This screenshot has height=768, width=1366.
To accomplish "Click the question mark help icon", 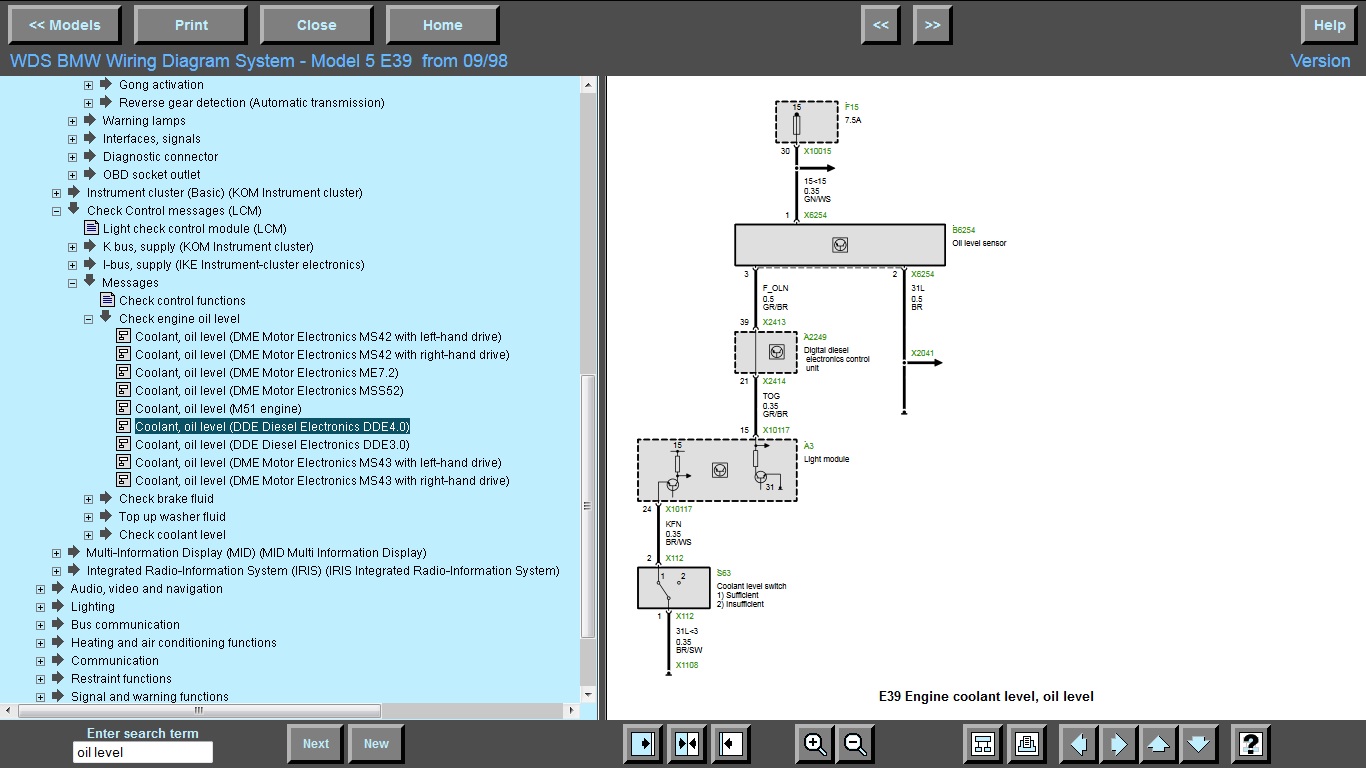I will 1250,744.
